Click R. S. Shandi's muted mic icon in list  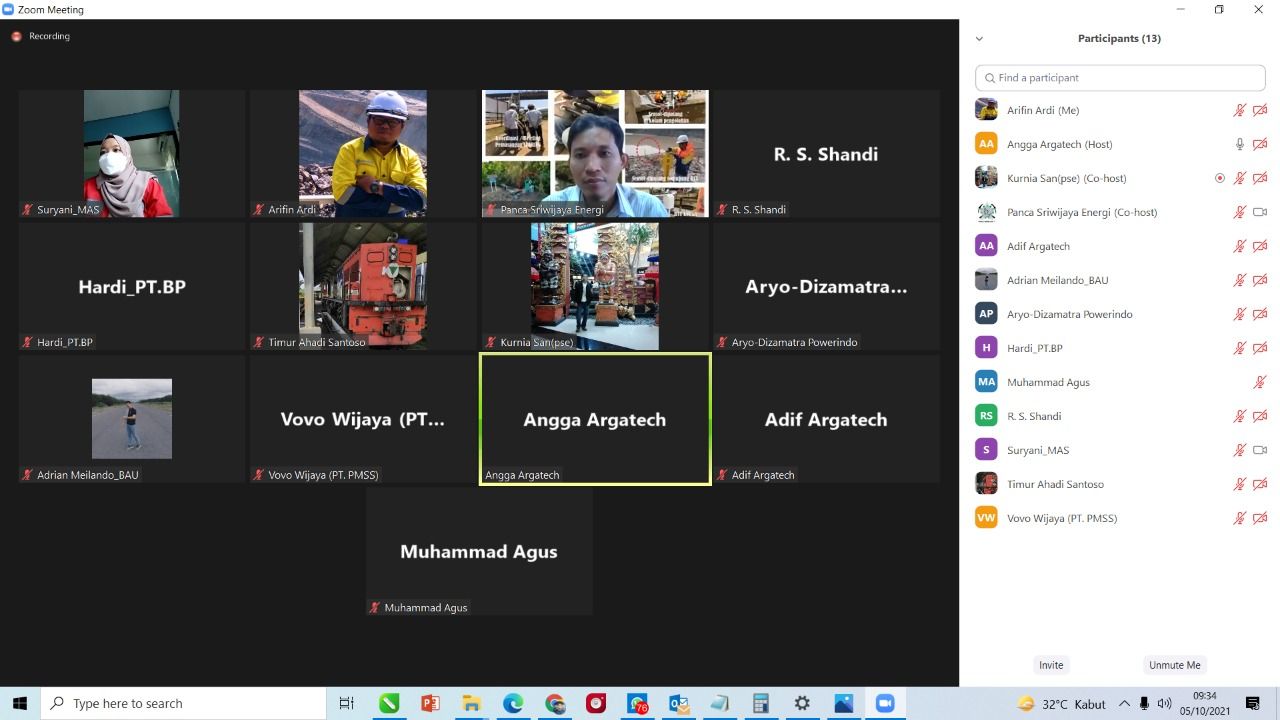point(1240,416)
